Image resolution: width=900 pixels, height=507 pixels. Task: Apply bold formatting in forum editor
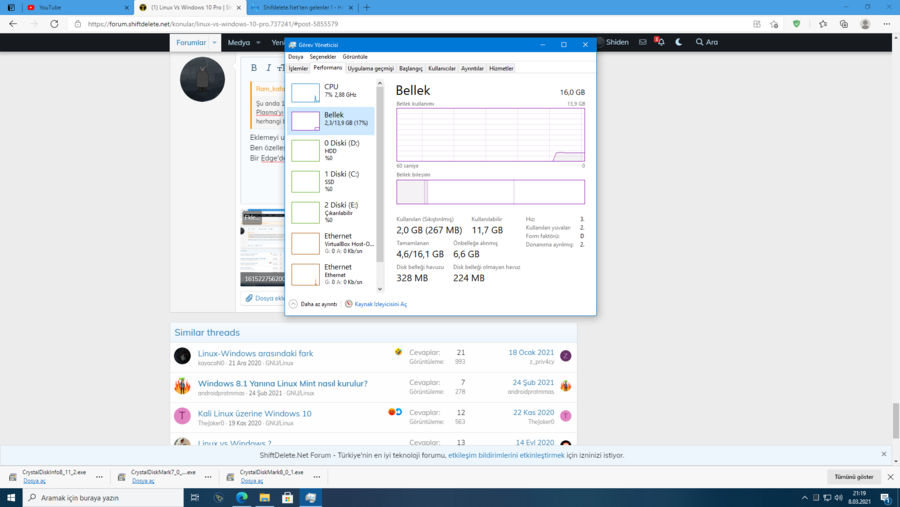(254, 68)
